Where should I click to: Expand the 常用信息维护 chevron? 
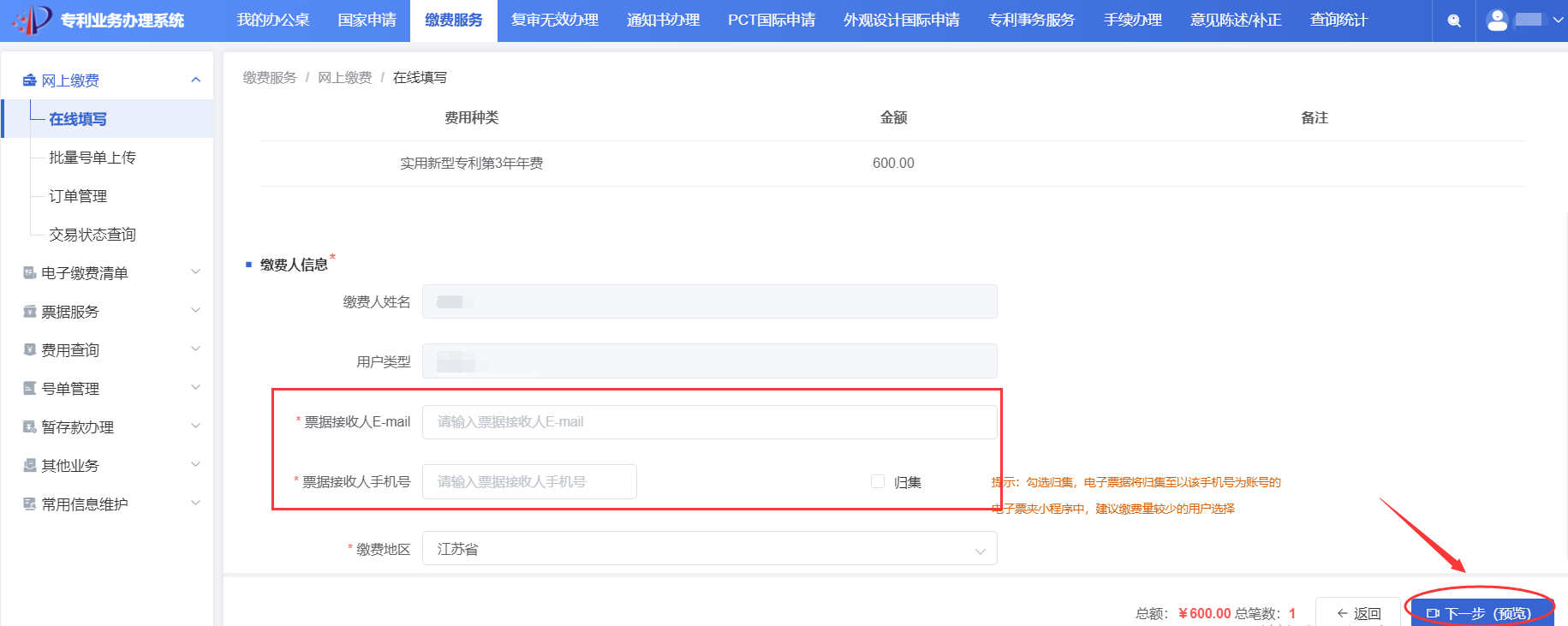point(195,503)
